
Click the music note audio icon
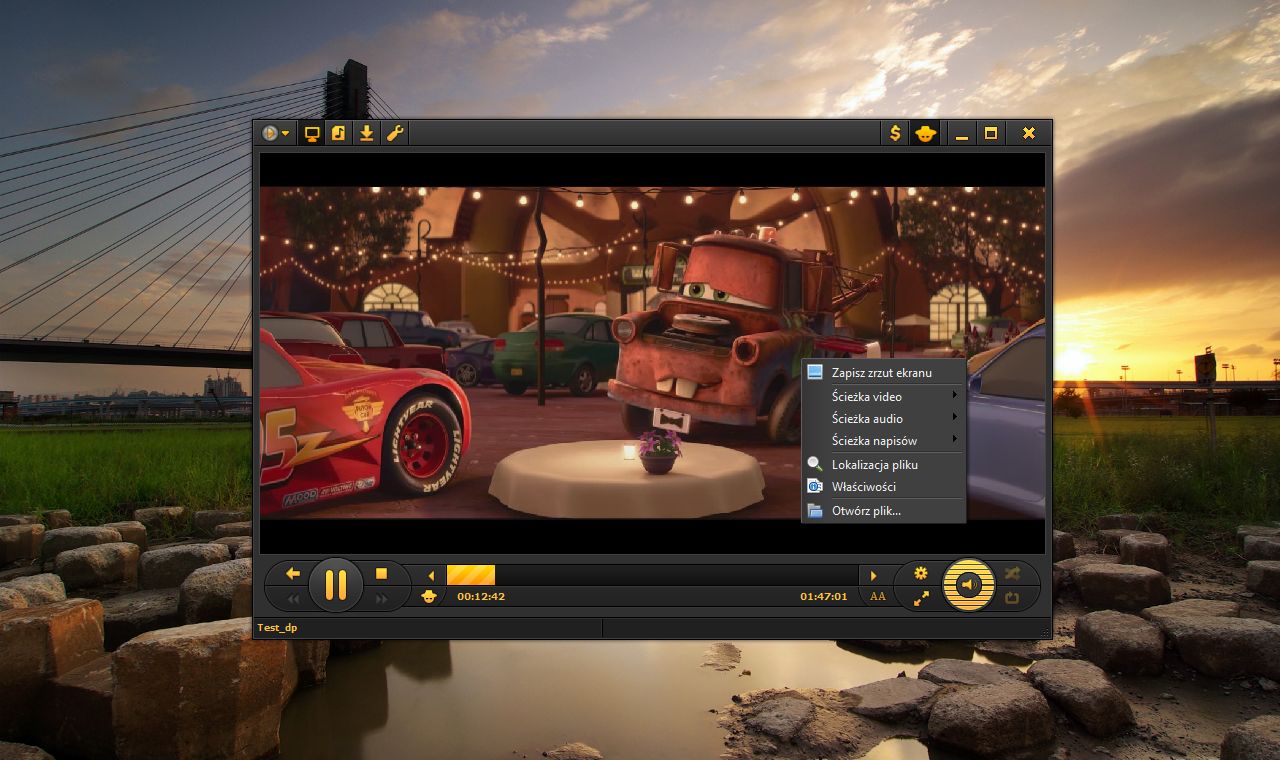pyautogui.click(x=339, y=133)
